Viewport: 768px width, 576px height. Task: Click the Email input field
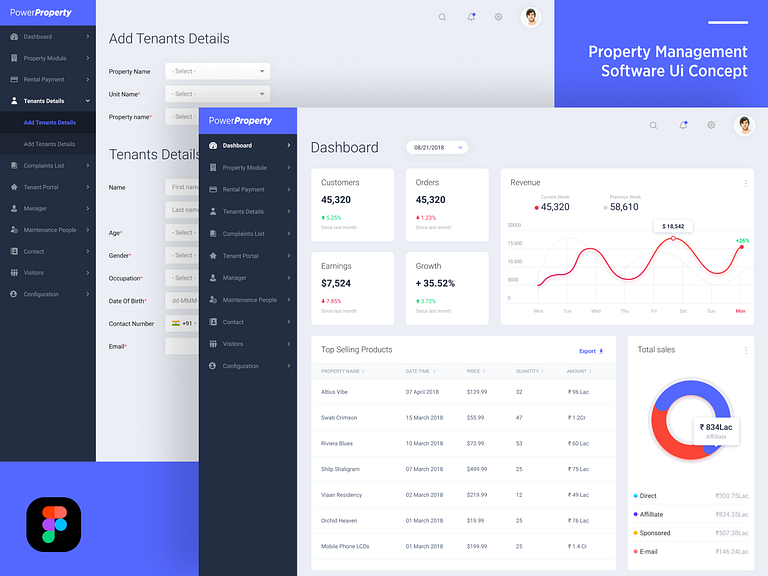[182, 346]
